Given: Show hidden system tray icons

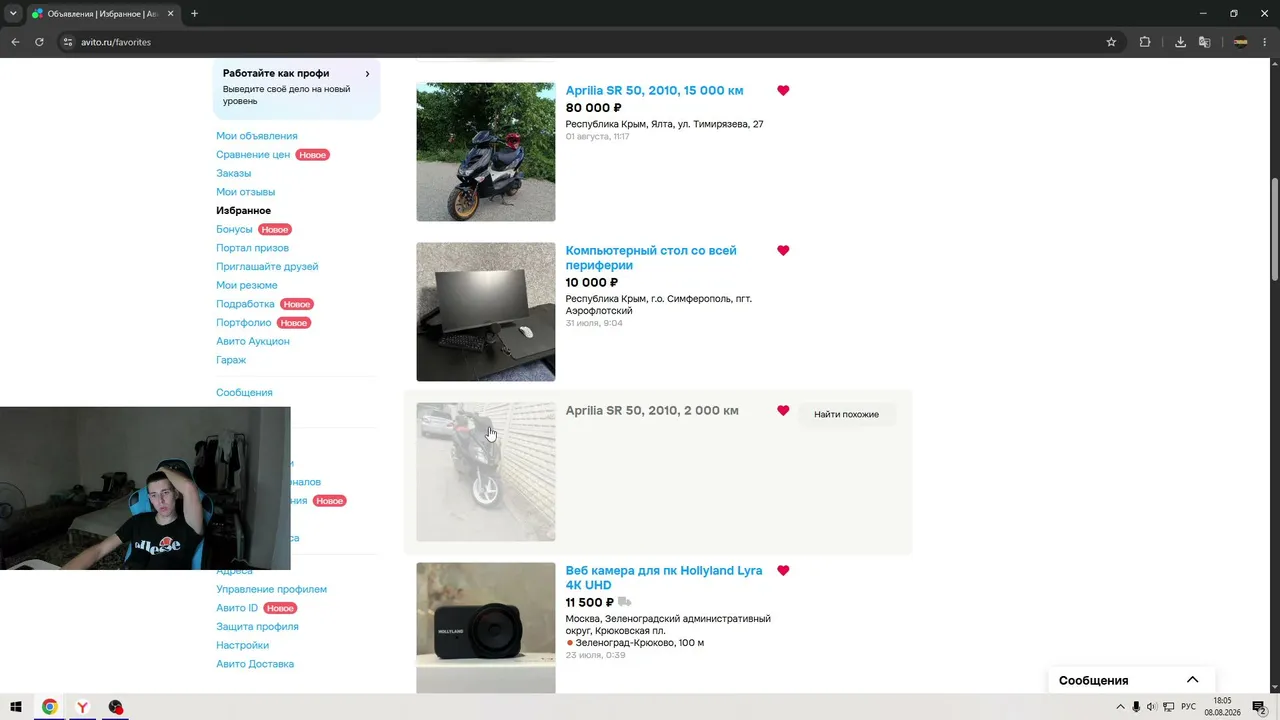Looking at the screenshot, I should (1120, 707).
